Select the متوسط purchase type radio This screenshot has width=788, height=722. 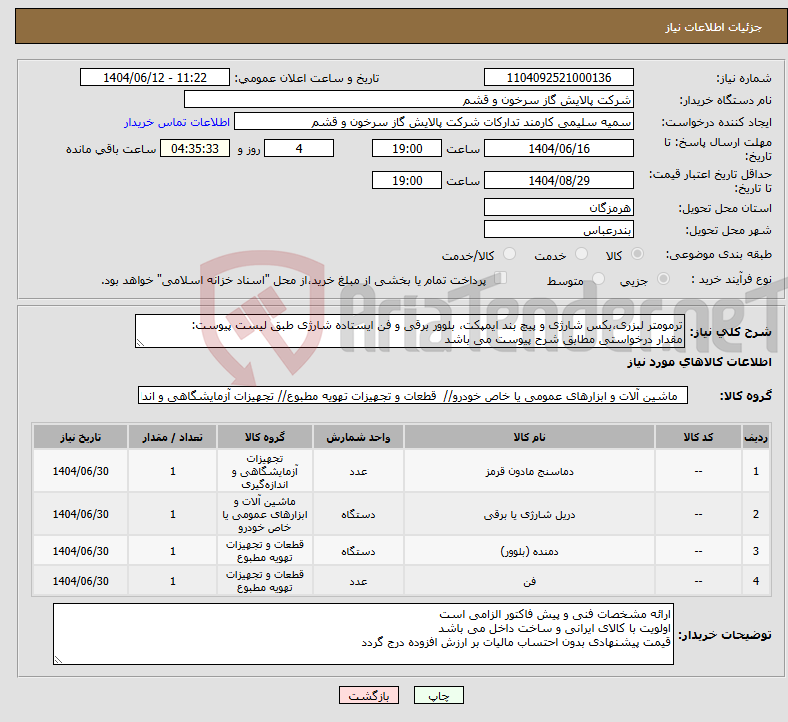598,279
